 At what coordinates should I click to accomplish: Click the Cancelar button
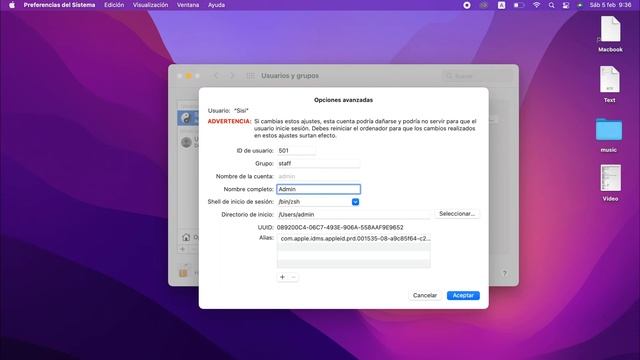pos(424,295)
